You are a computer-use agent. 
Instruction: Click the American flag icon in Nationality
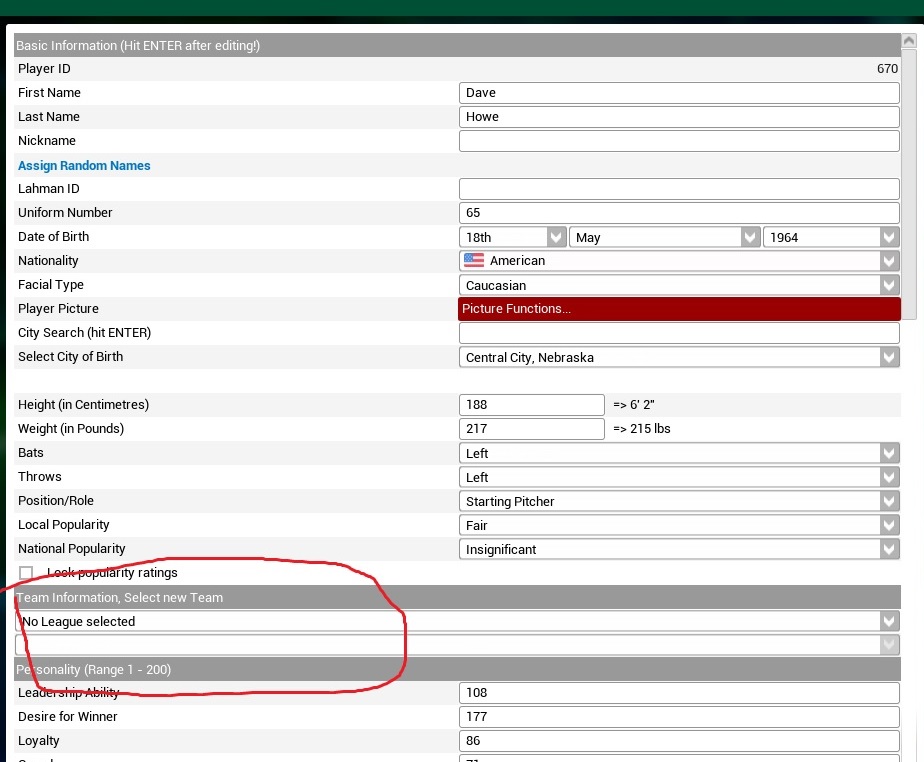pyautogui.click(x=474, y=261)
